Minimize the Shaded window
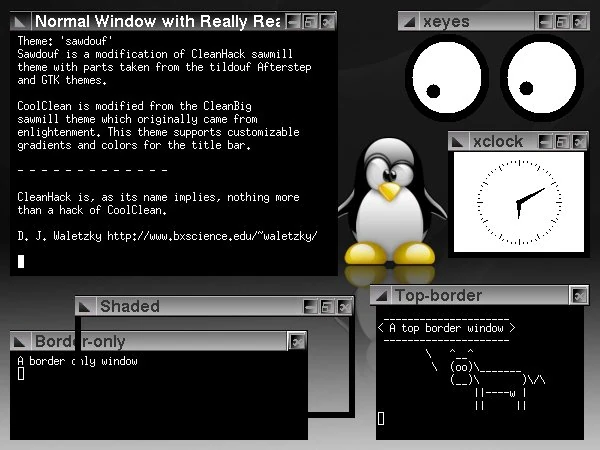 (310, 307)
